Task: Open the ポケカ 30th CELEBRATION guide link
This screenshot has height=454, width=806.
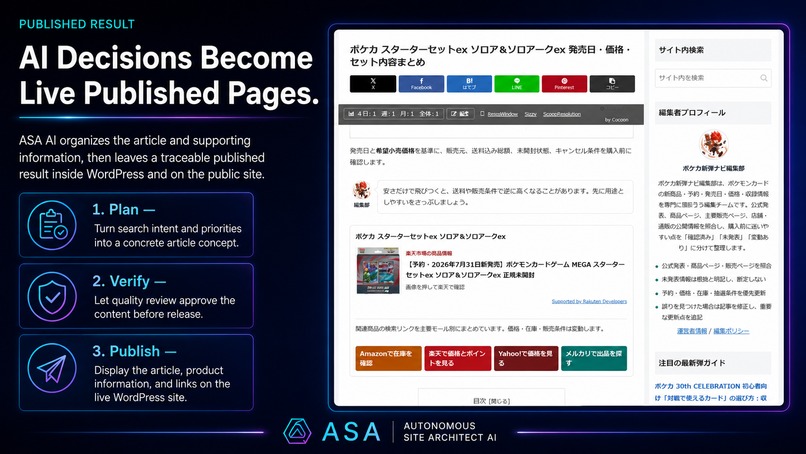Action: 711,392
